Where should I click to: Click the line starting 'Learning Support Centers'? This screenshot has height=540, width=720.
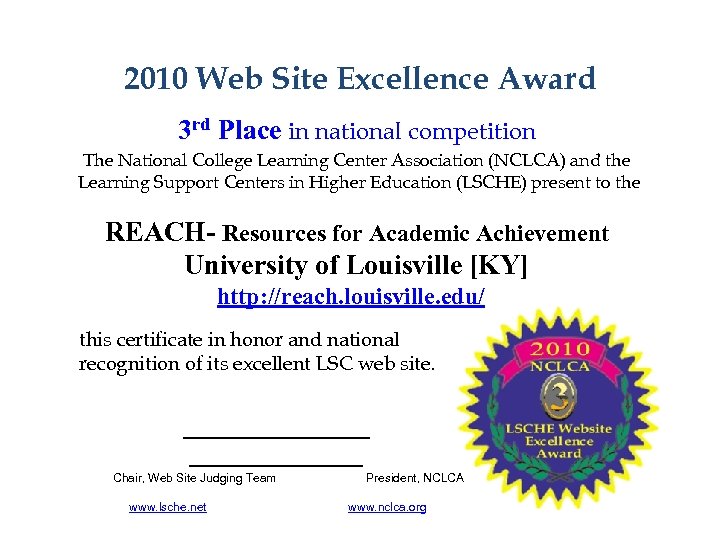click(359, 183)
